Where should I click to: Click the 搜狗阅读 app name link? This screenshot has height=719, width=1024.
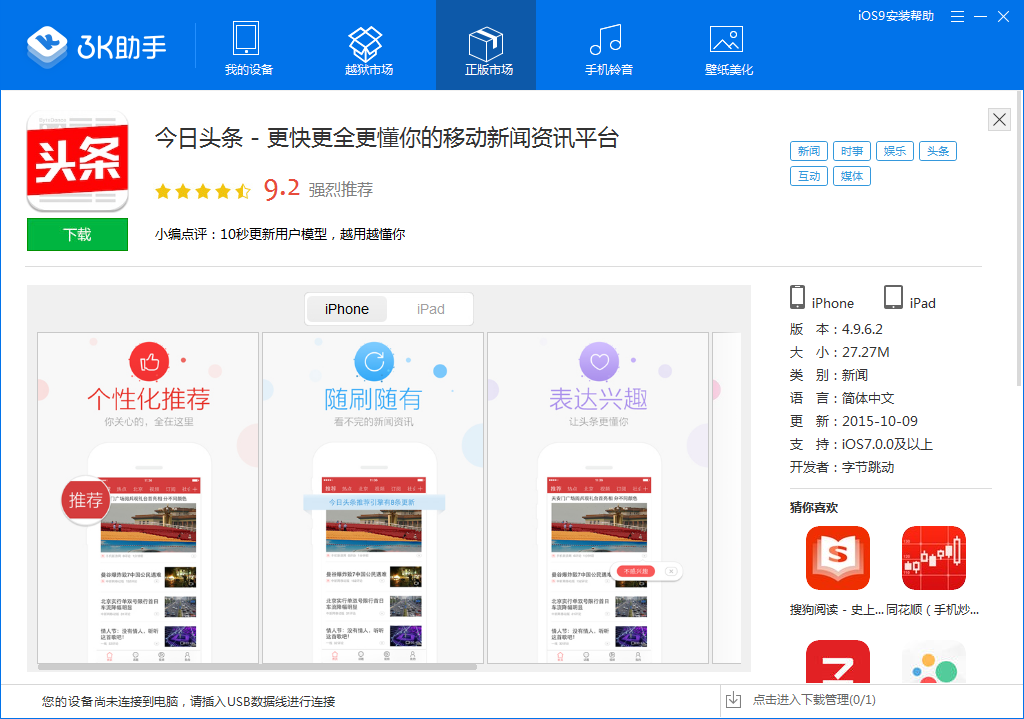[837, 610]
